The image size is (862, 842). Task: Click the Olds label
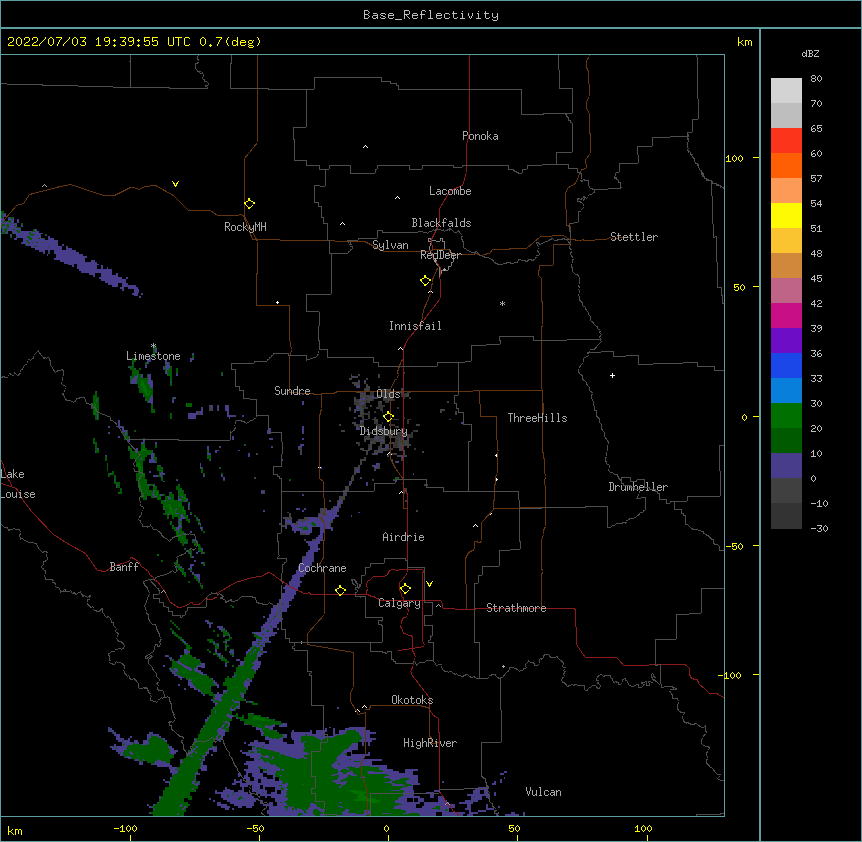point(388,394)
